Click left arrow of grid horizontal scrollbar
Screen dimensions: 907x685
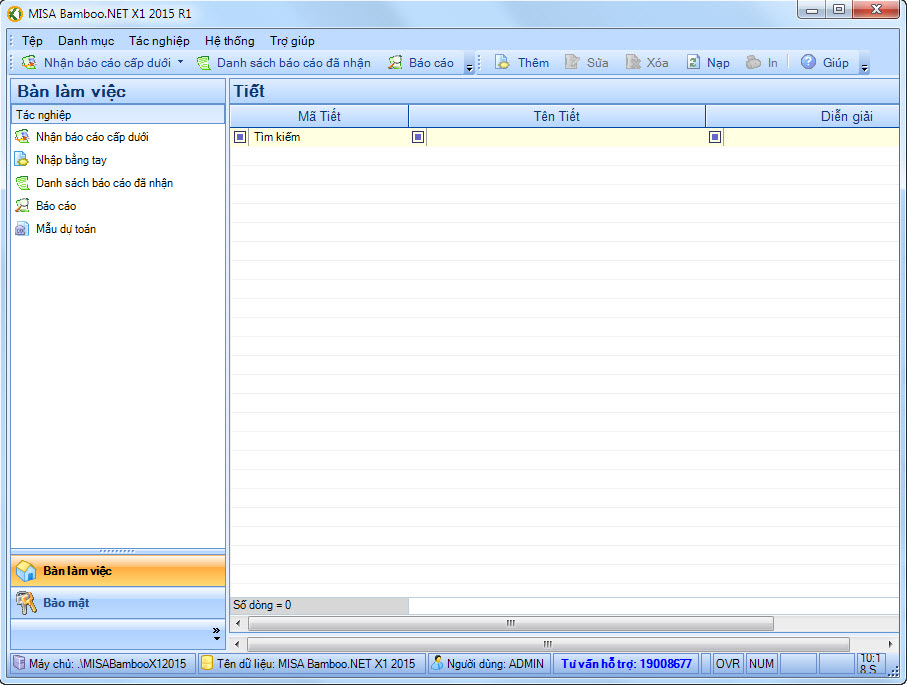(238, 623)
